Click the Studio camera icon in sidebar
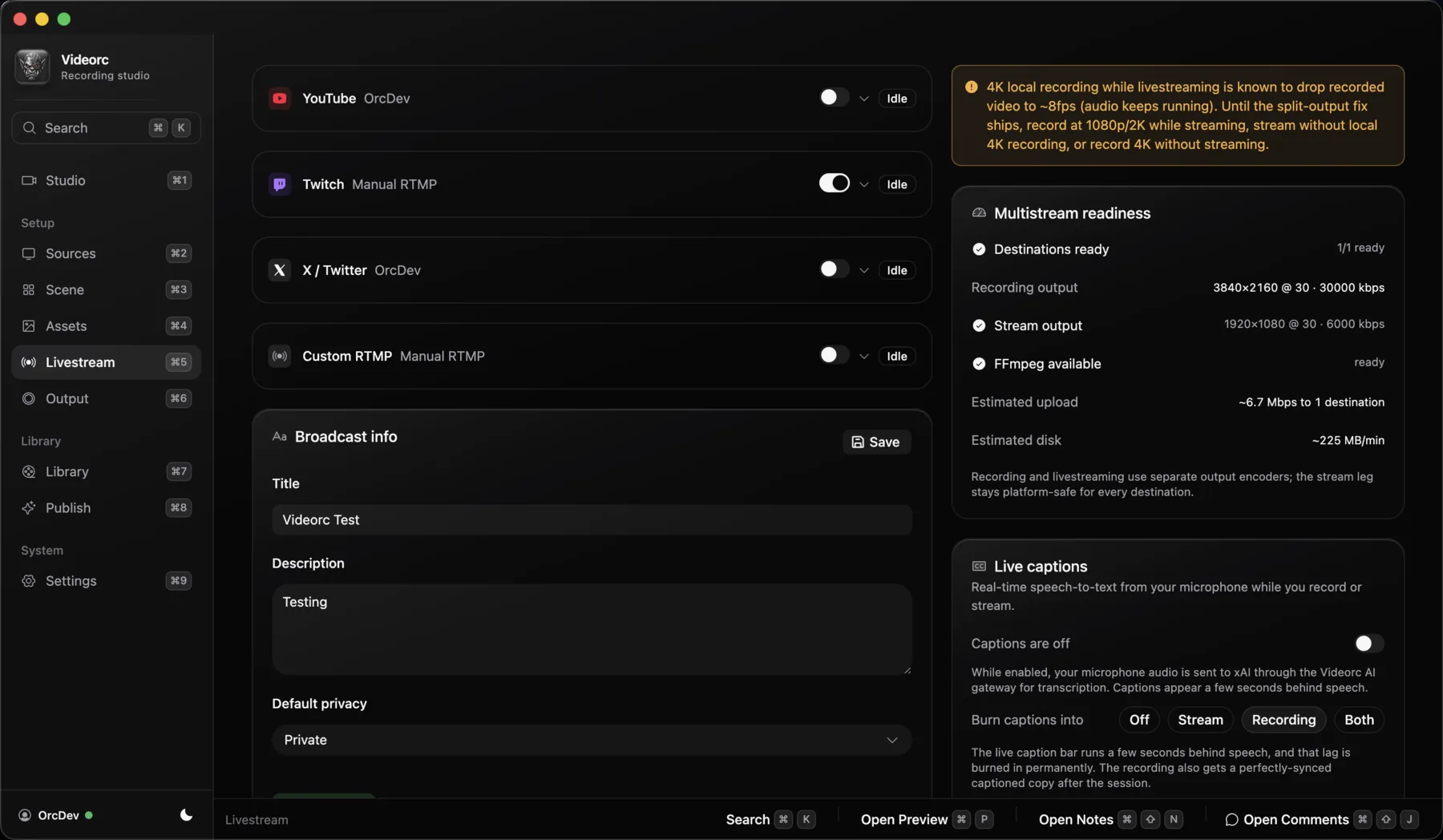Screen dimensions: 1443x840 (x=29, y=180)
